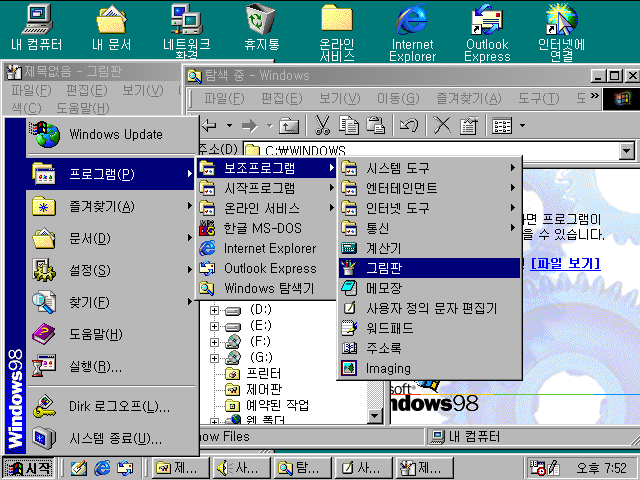640x480 pixels.
Task: Expand (E:) drive tree node
Action: click(214, 326)
